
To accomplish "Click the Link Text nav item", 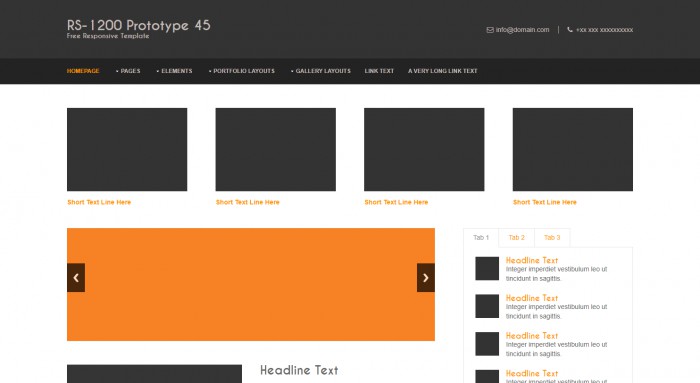I will click(x=379, y=71).
